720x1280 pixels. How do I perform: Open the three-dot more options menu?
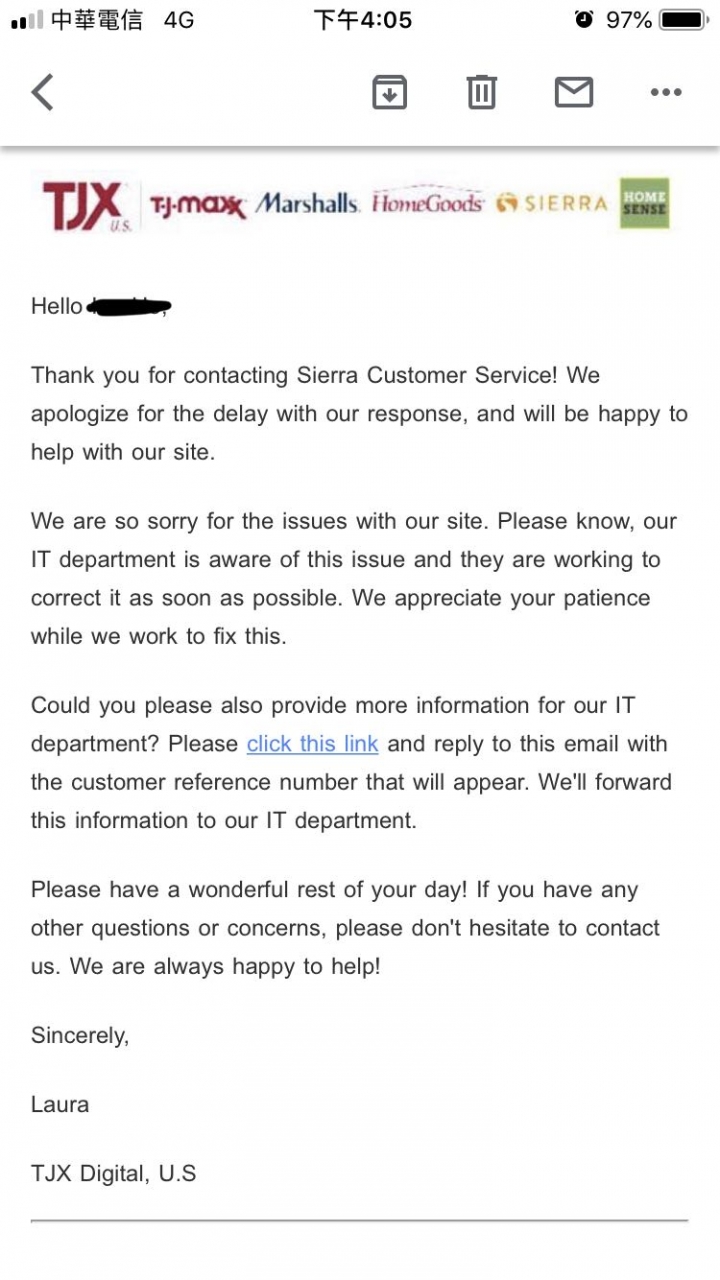pyautogui.click(x=666, y=92)
